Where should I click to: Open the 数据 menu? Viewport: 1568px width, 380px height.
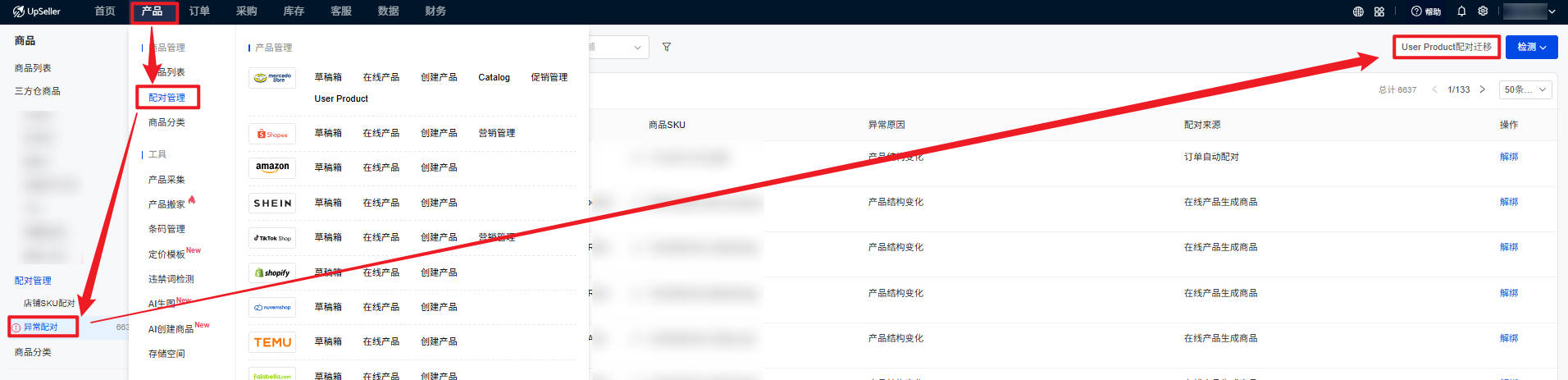click(388, 11)
